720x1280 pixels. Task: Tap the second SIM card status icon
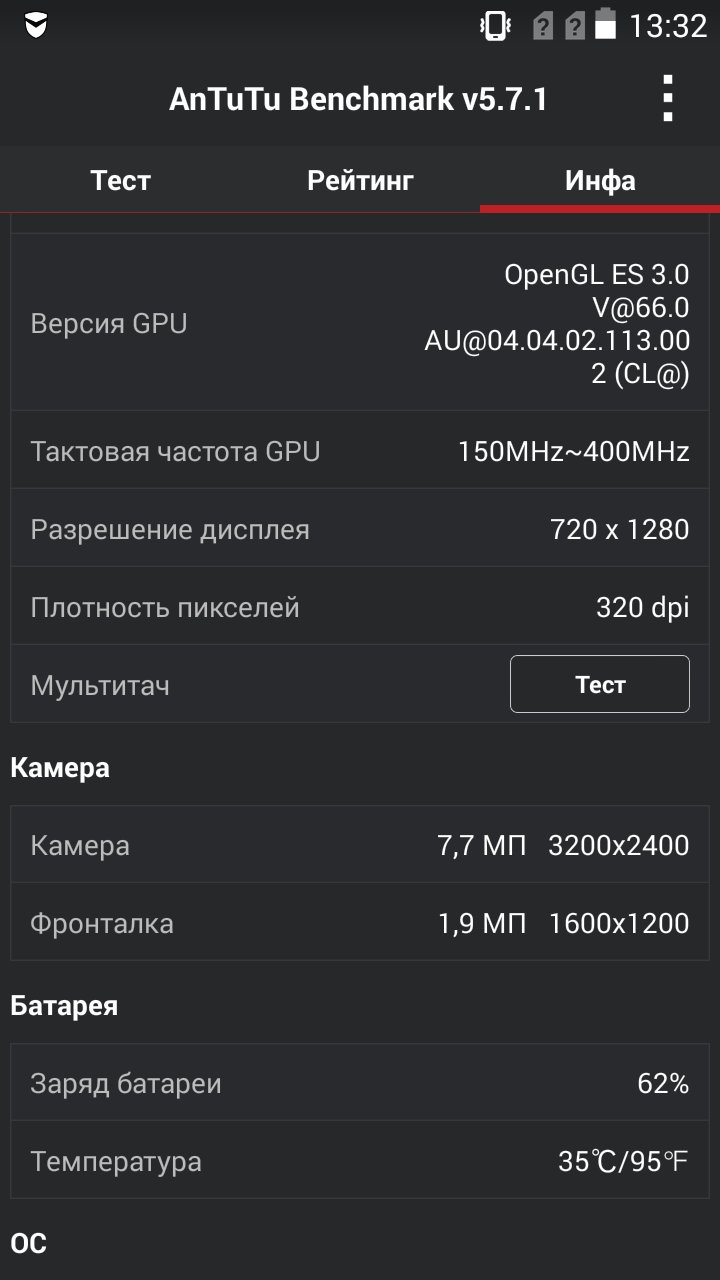coord(574,25)
